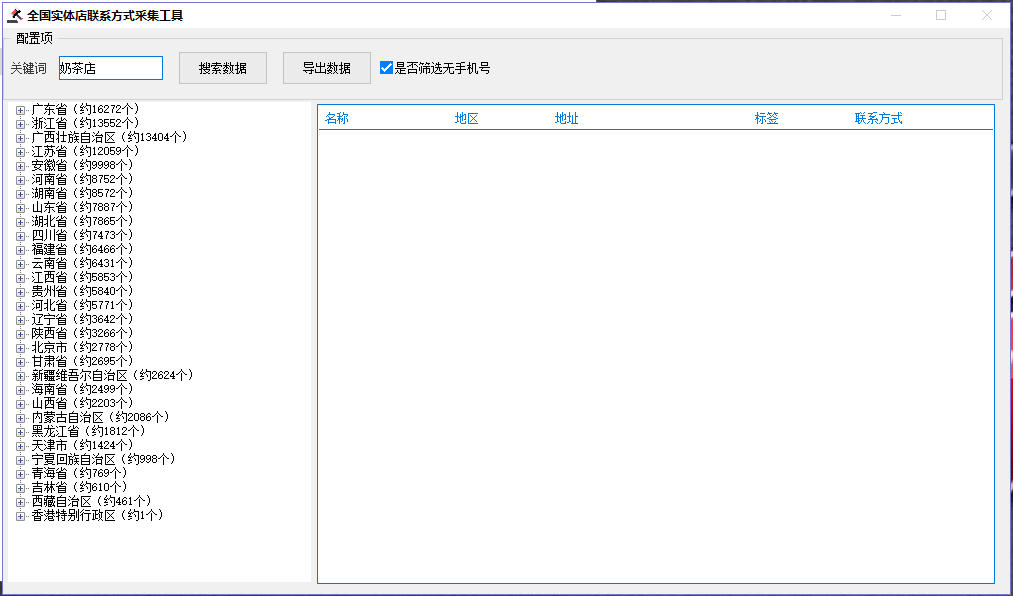Screen dimensions: 1013x596
Task: Maximize the application window
Action: point(941,15)
